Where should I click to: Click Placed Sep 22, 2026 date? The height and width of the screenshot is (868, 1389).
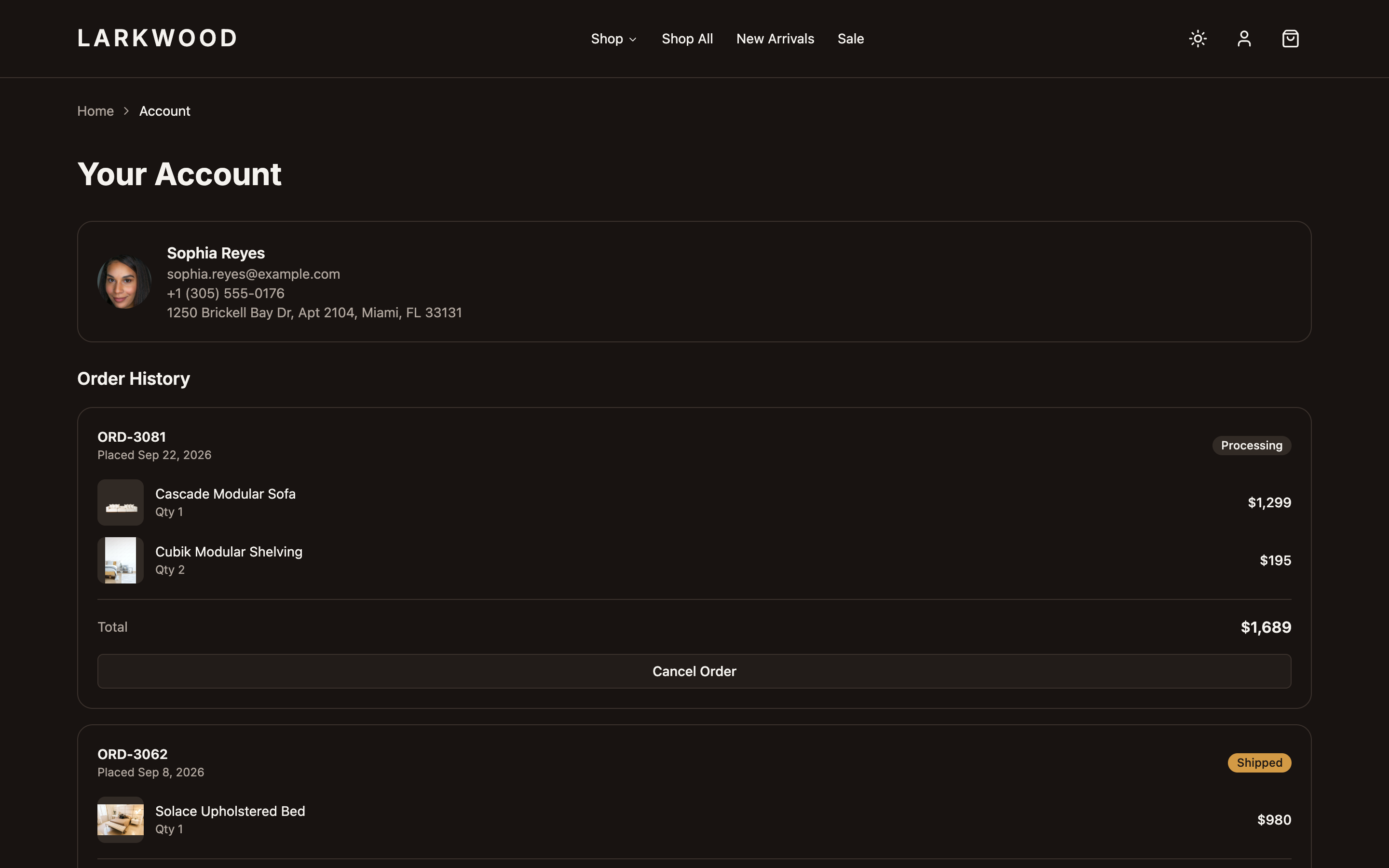coord(154,455)
